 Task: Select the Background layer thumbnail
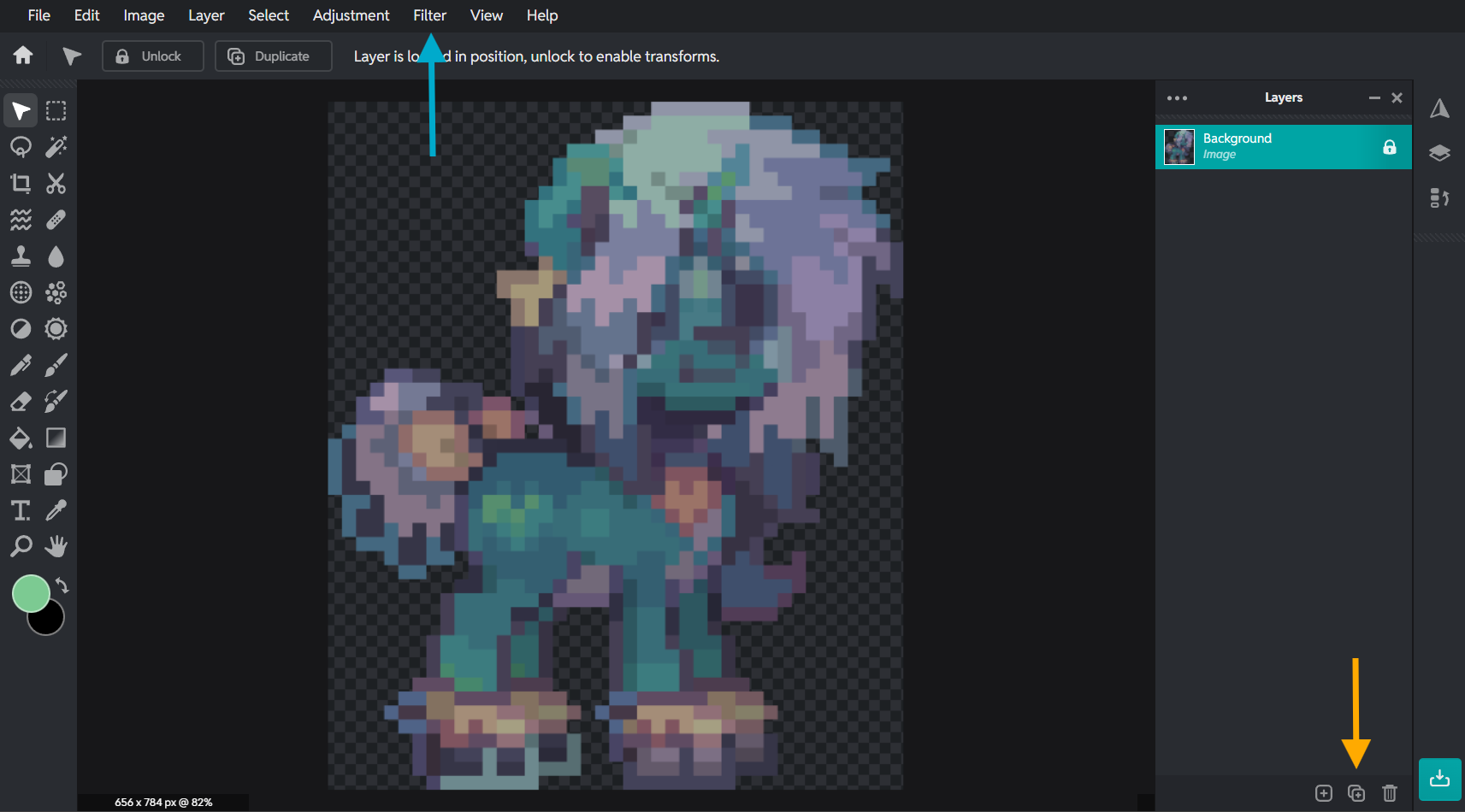click(1179, 147)
